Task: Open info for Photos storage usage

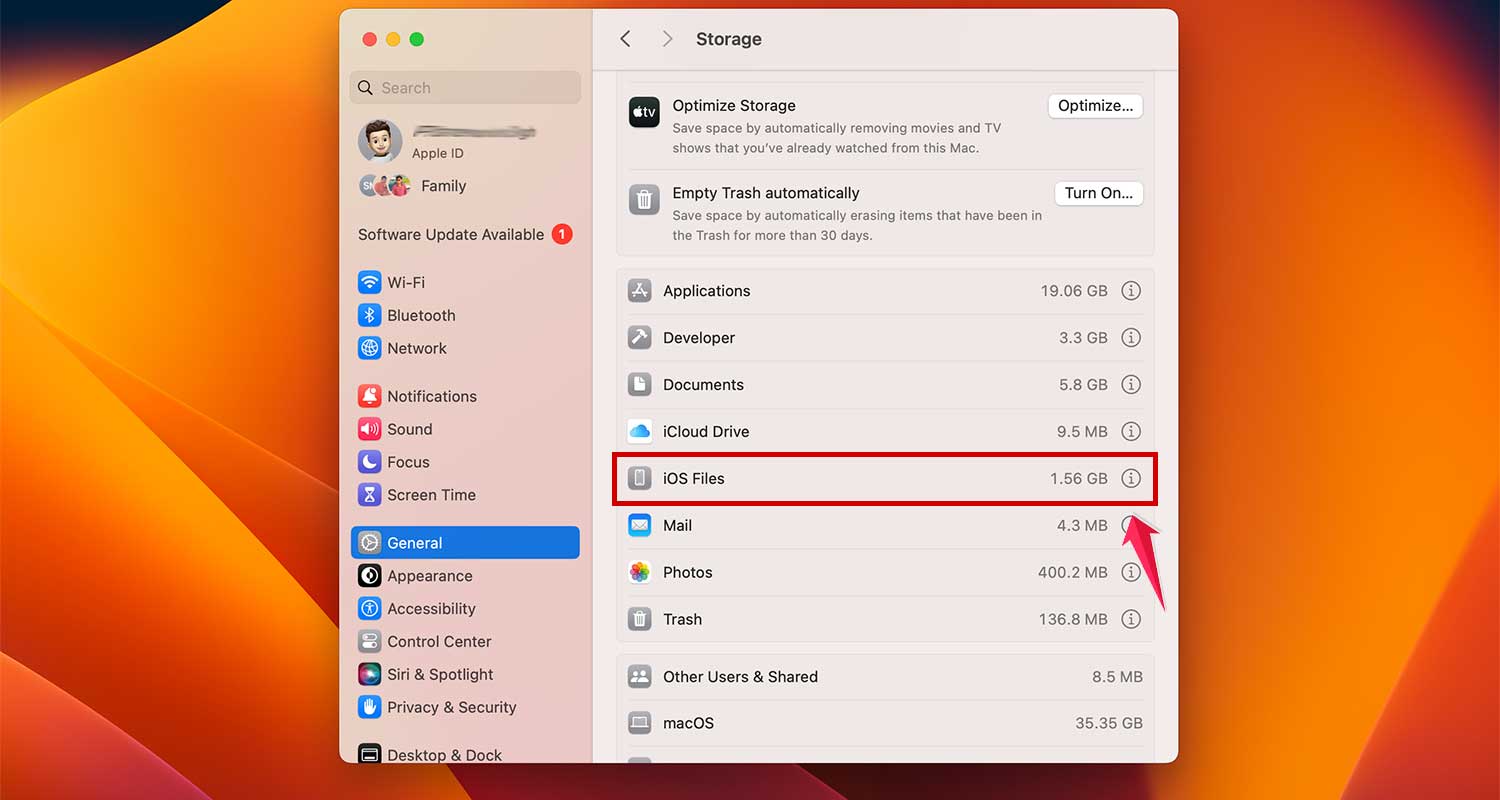Action: pos(1131,572)
